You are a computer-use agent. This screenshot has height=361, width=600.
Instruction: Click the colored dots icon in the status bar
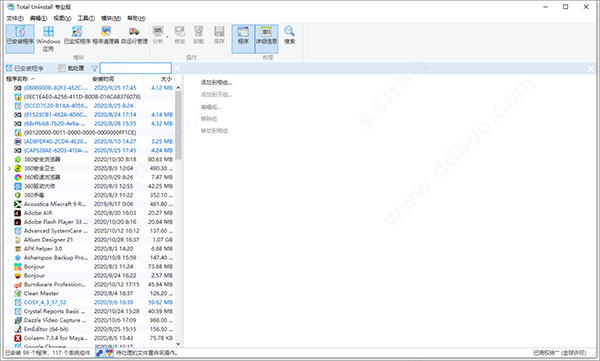tap(109, 353)
